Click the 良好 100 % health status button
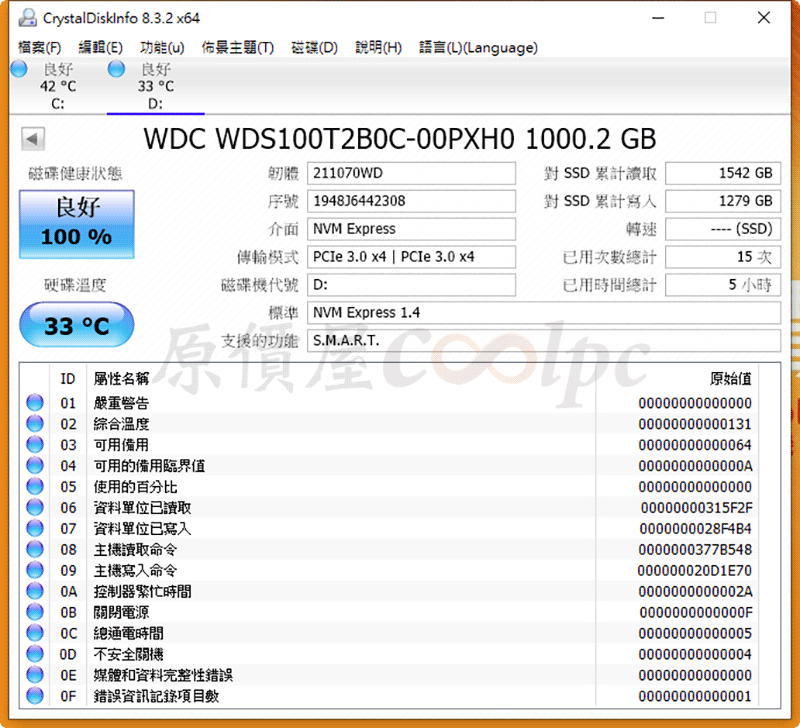Screen dimensions: 800x728 pyautogui.click(x=77, y=224)
